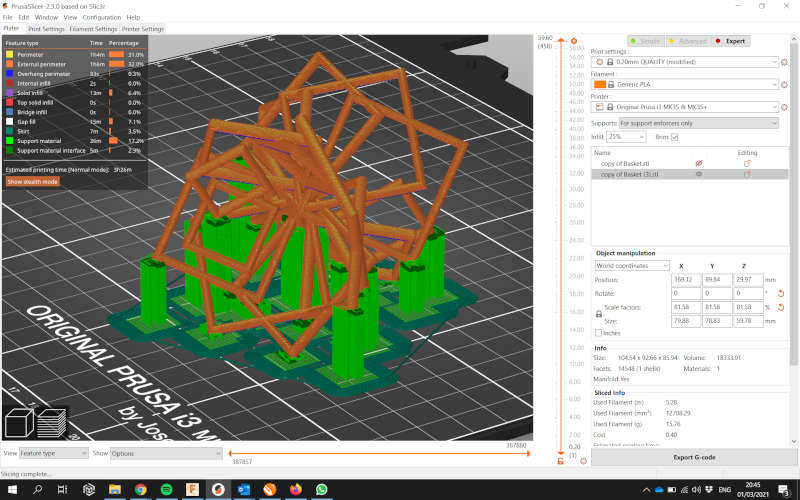Open the Configuration menu
800x500 pixels.
tap(102, 17)
